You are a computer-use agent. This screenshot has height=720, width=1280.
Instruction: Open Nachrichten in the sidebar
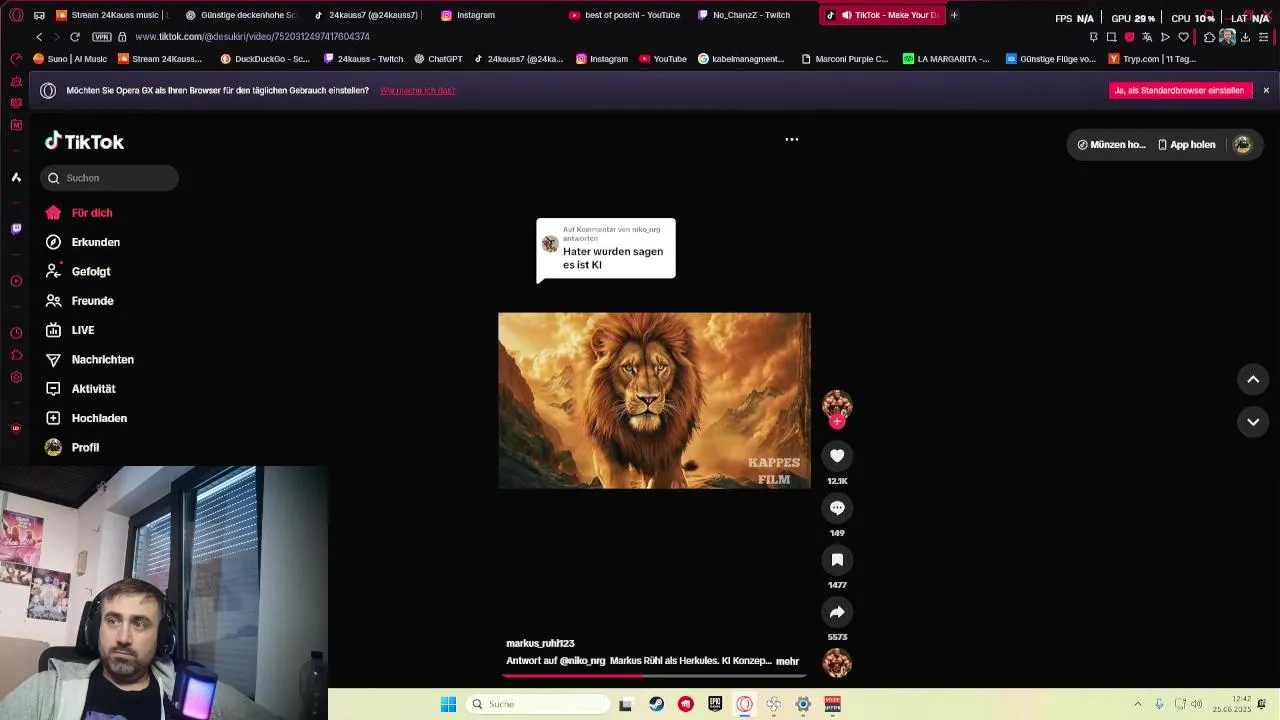point(89,359)
